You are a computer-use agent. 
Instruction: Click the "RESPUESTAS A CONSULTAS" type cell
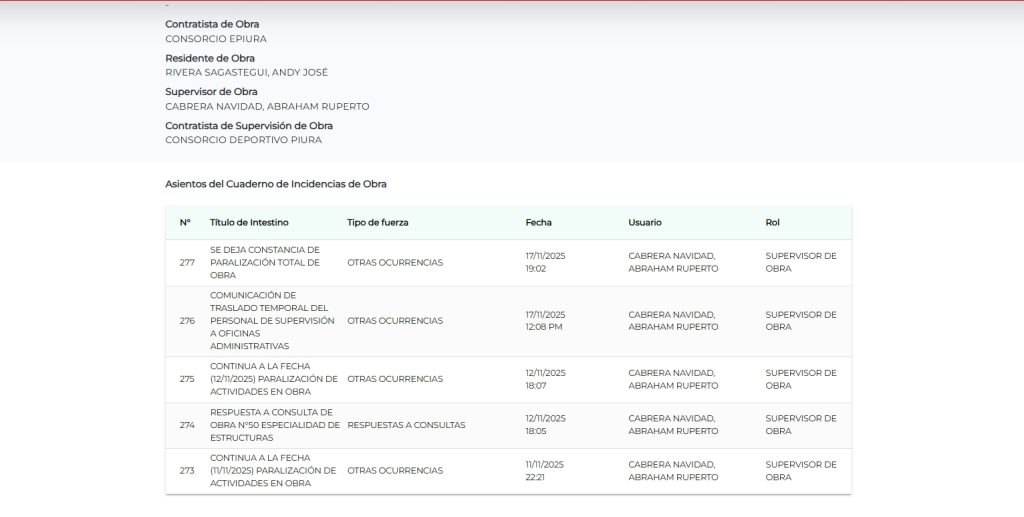[x=406, y=425]
